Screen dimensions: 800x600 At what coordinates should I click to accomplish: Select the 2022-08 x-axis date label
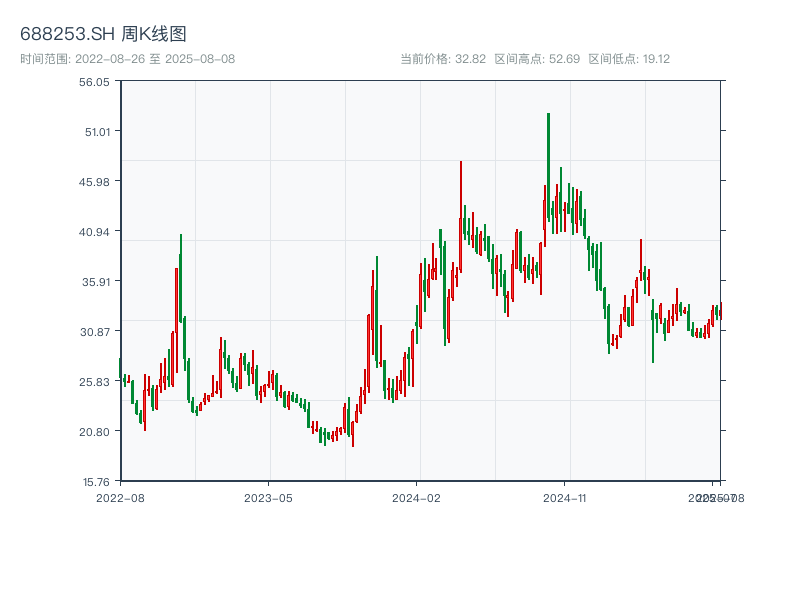[120, 497]
